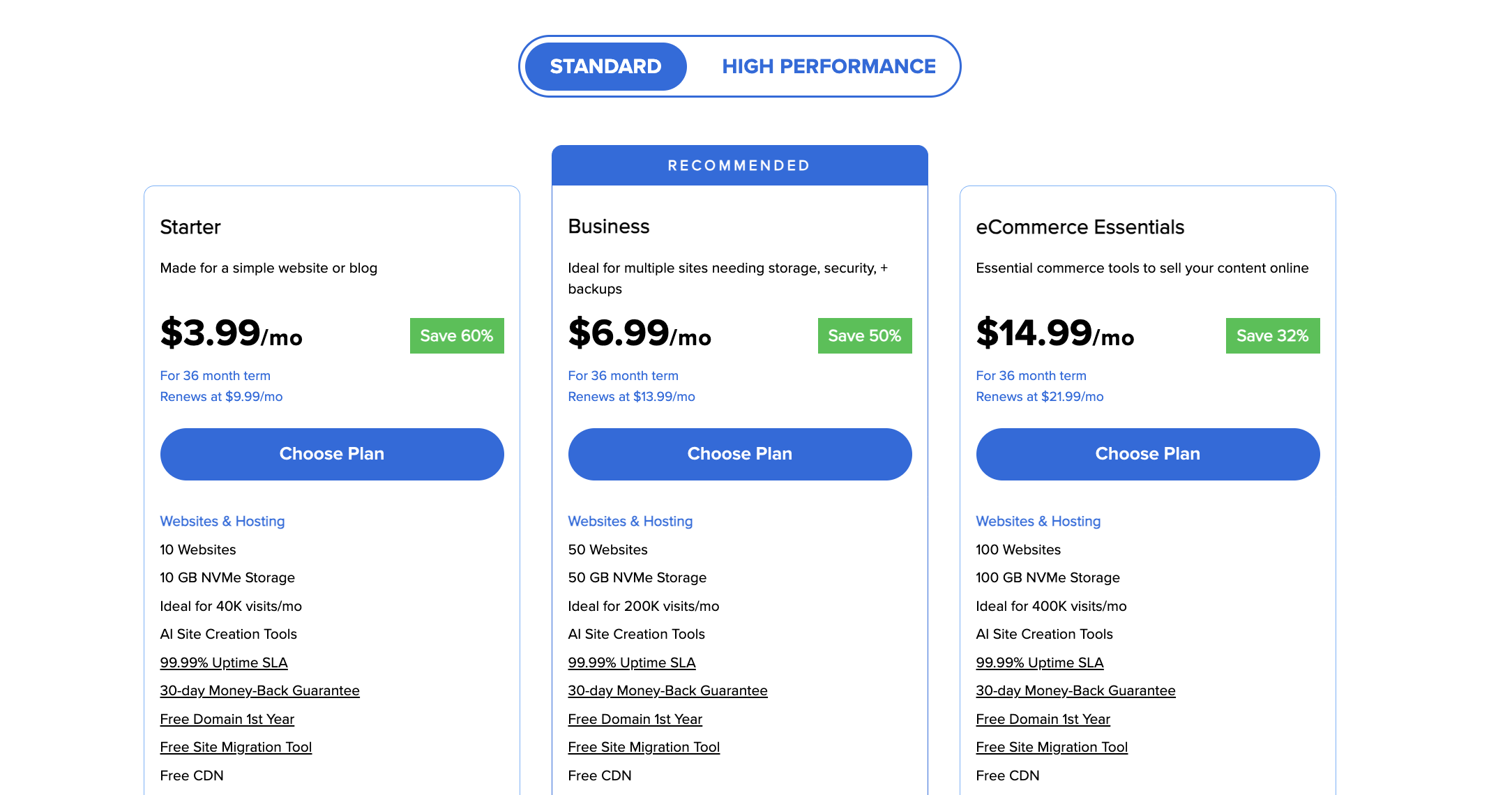This screenshot has width=1512, height=795.
Task: Open the 30-day Money-Back Guarantee link under Starter
Action: tap(259, 690)
